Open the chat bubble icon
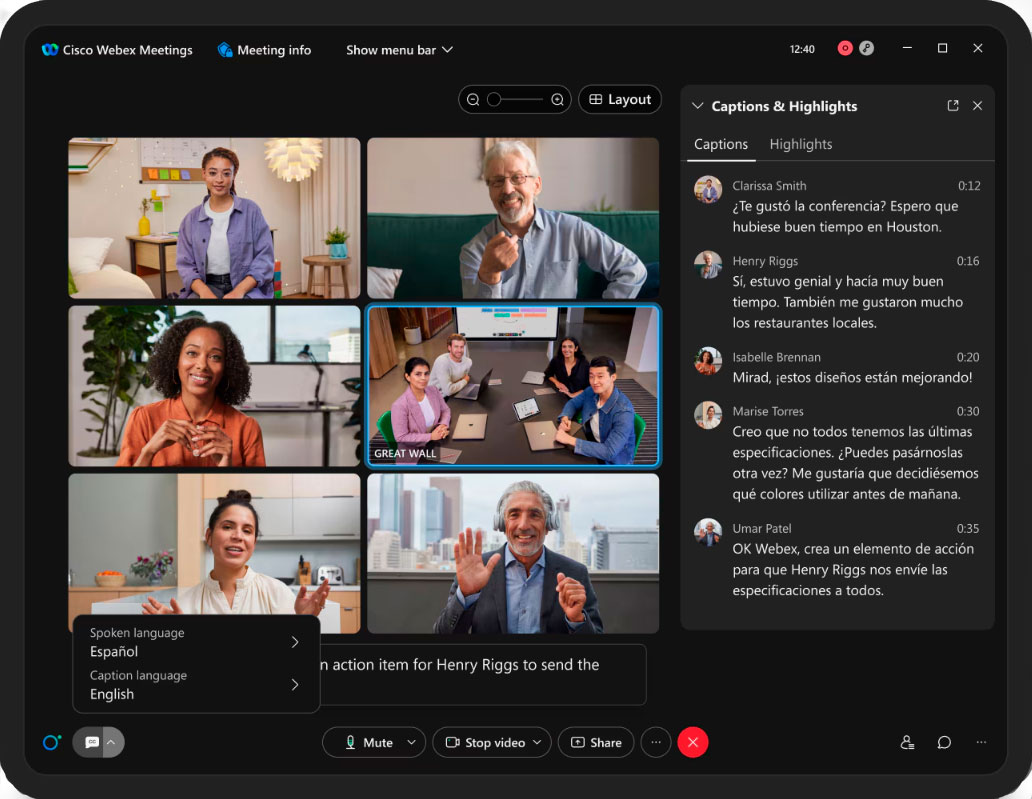The image size is (1032, 799). point(944,742)
